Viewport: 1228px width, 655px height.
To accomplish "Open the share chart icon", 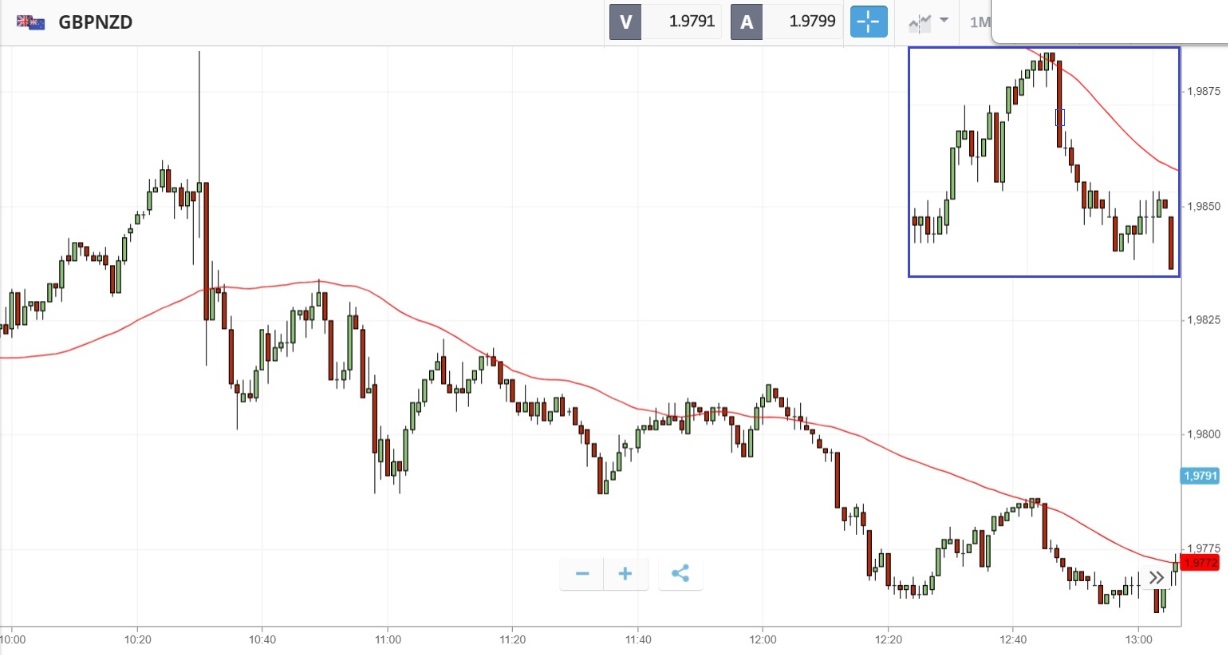I will point(680,574).
